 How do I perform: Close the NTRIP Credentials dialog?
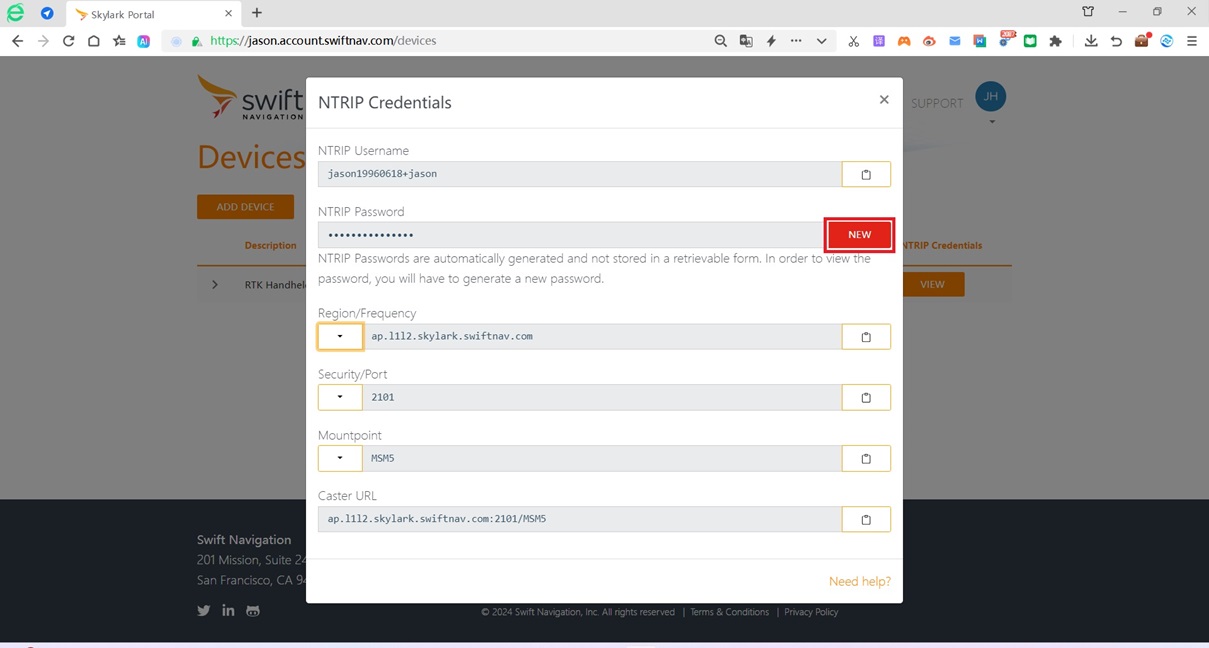point(884,100)
